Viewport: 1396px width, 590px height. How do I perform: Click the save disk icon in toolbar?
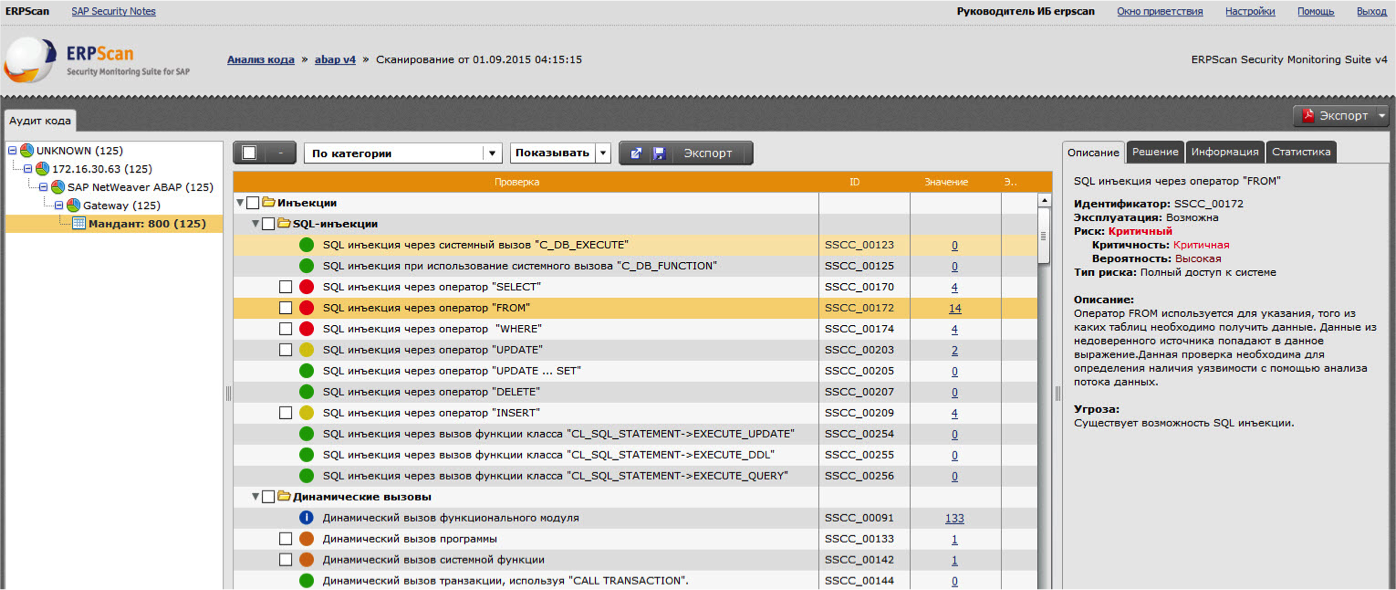[658, 153]
